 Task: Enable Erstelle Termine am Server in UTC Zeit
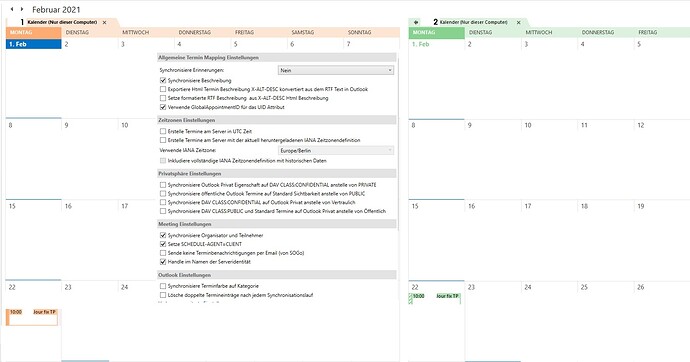click(x=163, y=131)
